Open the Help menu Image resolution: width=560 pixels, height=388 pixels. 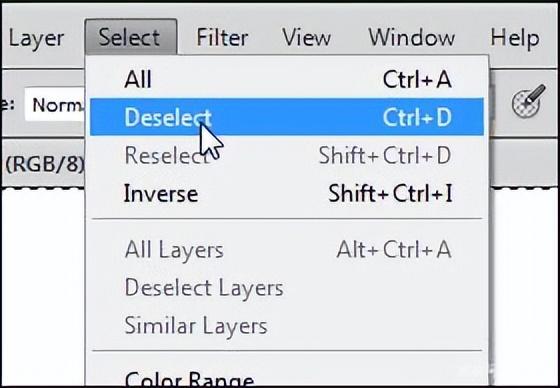point(515,38)
